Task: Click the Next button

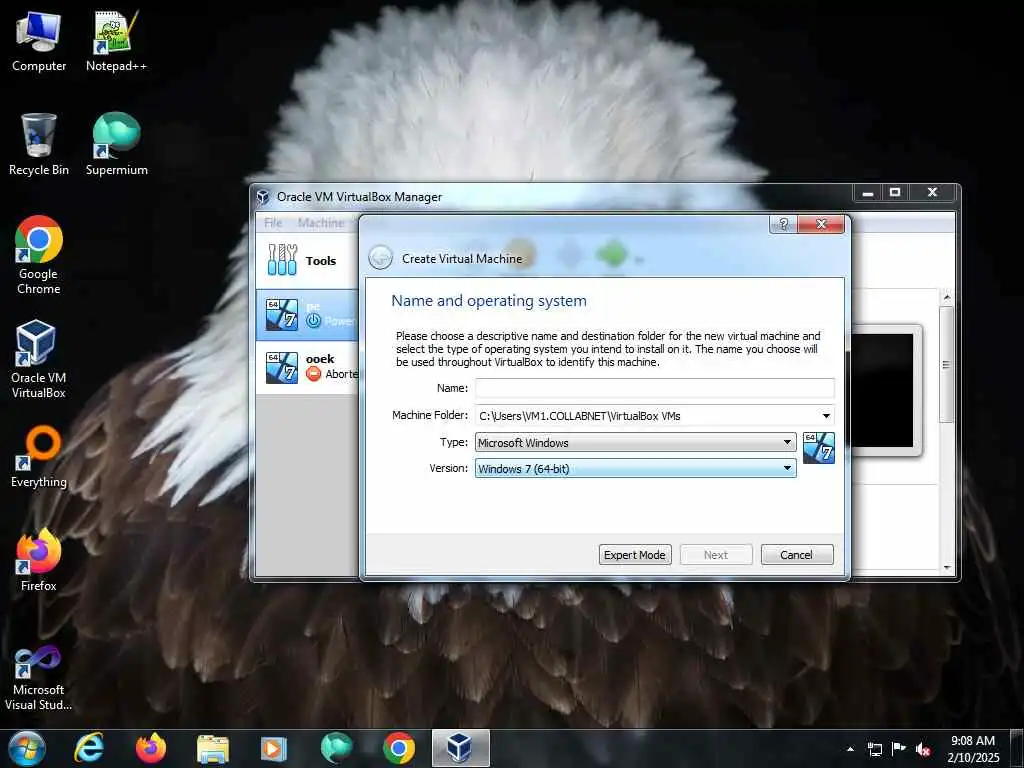Action: click(x=716, y=554)
